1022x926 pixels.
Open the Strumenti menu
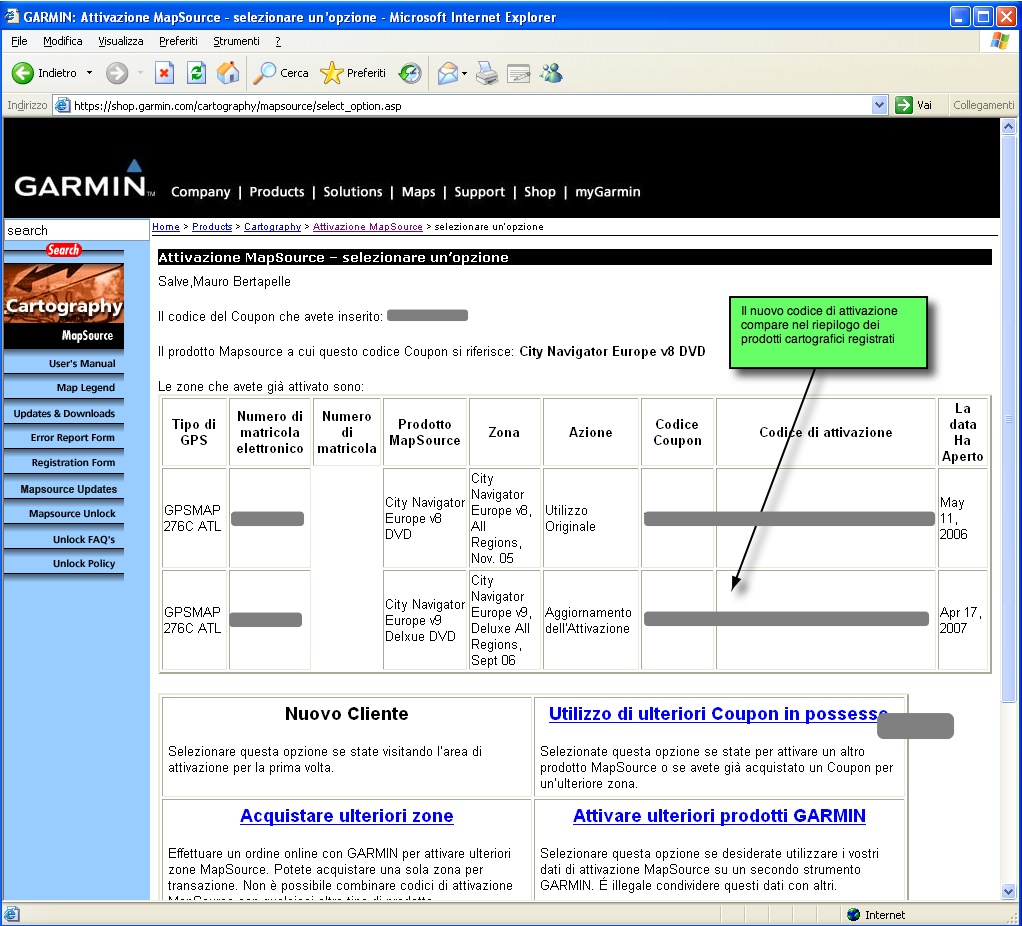pos(236,41)
